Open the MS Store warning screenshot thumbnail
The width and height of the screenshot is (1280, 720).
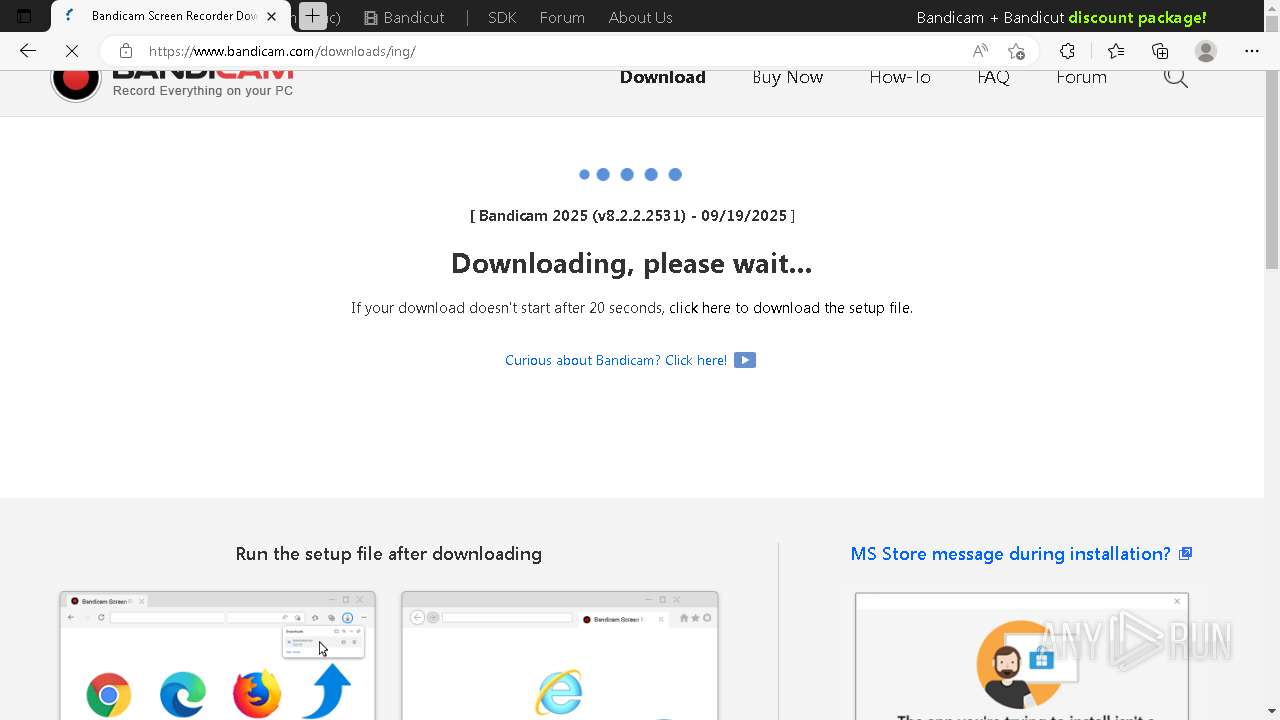point(1022,656)
